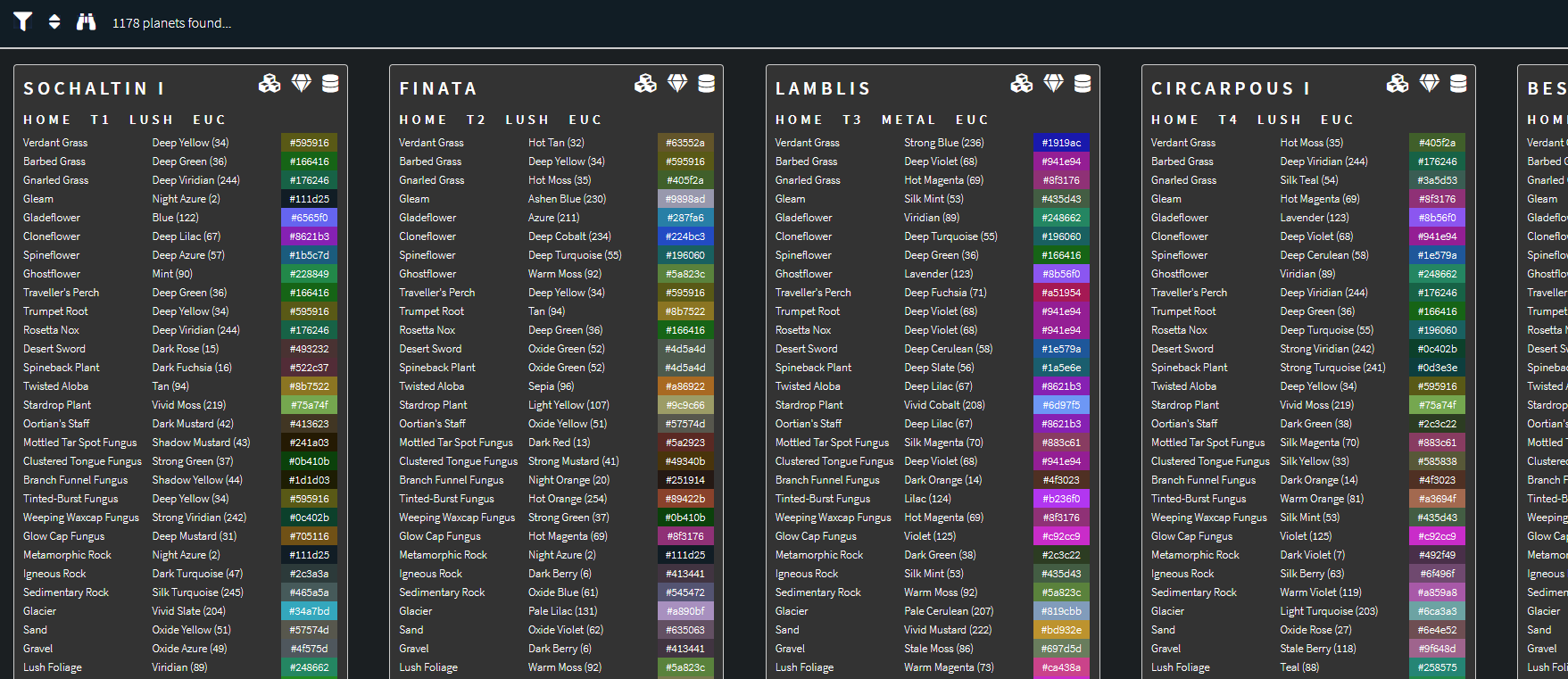Click 'HOME T1 LUSH EUC' heading of Sochaltin I
Image resolution: width=1568 pixels, height=679 pixels.
point(125,120)
